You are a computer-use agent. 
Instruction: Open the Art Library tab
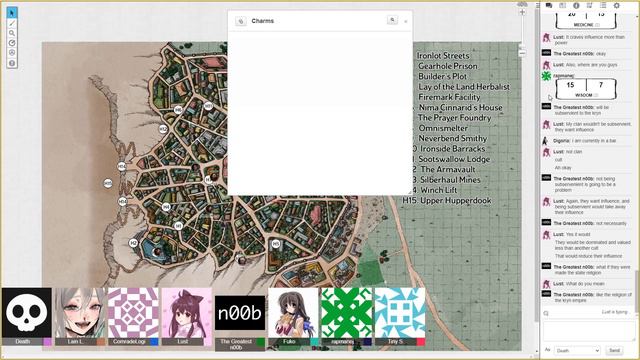point(562,5)
